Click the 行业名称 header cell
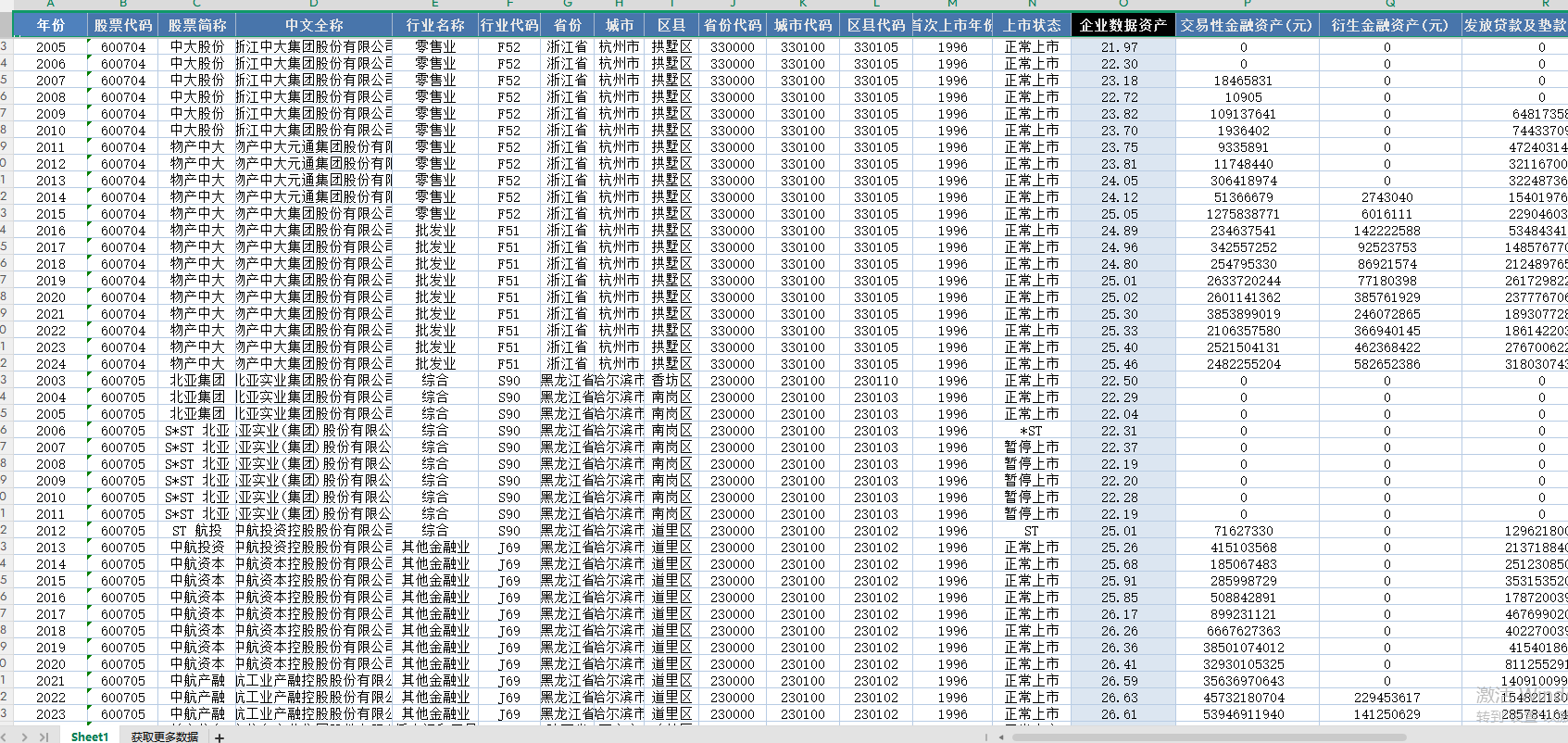Image resolution: width=1568 pixels, height=743 pixels. (435, 25)
